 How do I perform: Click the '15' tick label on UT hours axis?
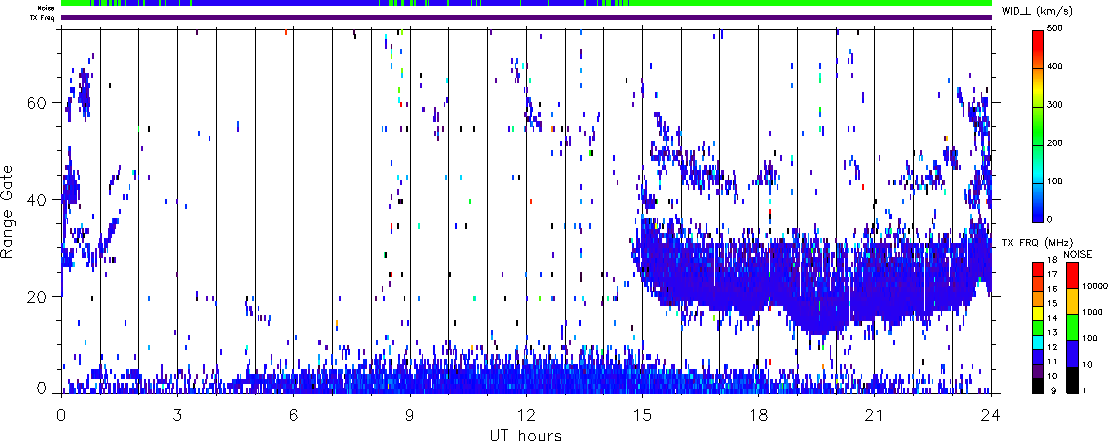642,415
